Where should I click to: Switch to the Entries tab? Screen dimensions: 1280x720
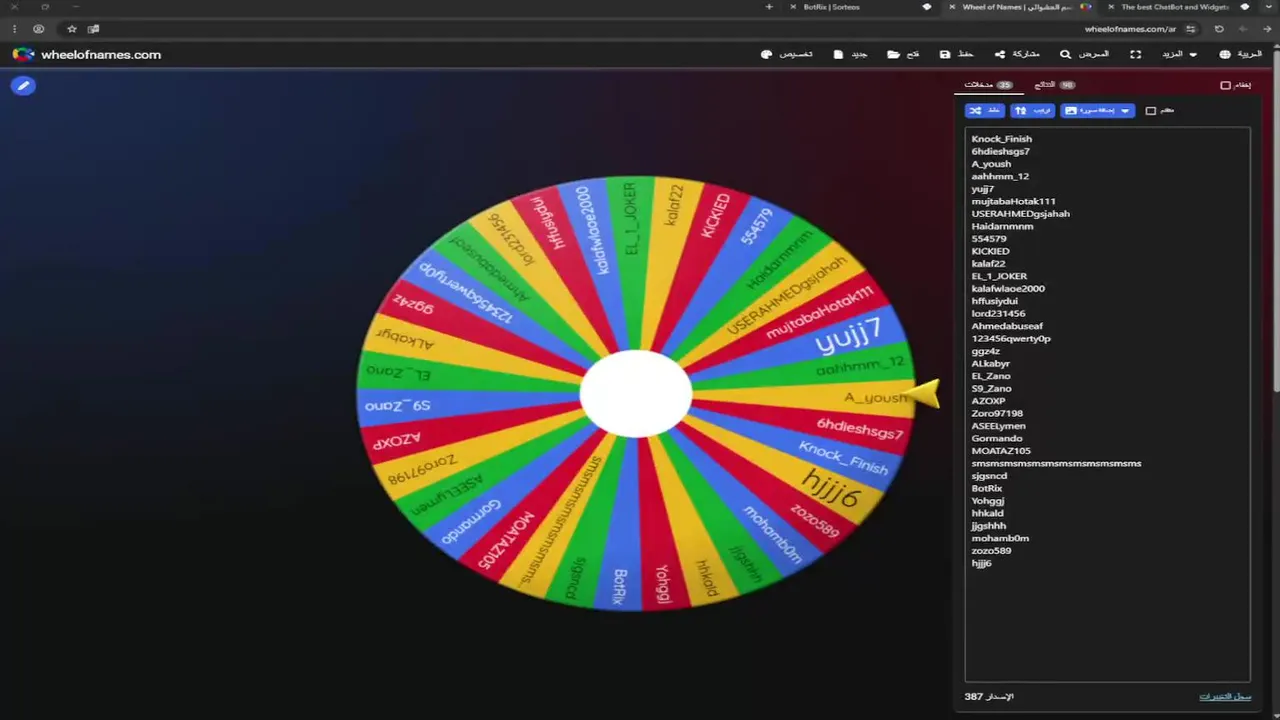click(988, 85)
